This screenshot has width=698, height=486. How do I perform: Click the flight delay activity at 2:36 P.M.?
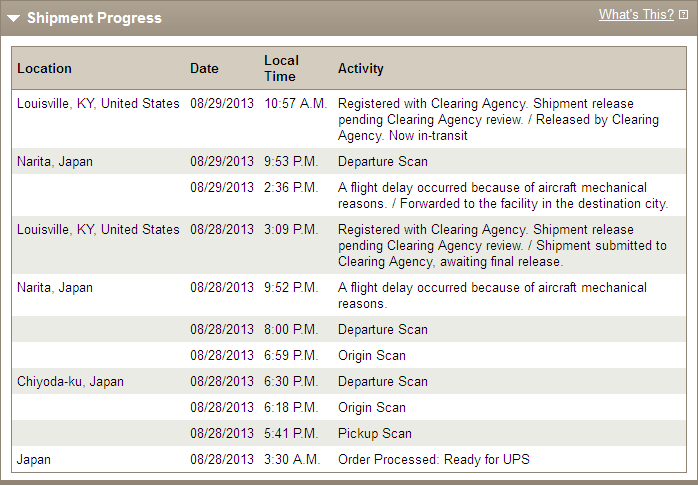(x=503, y=196)
